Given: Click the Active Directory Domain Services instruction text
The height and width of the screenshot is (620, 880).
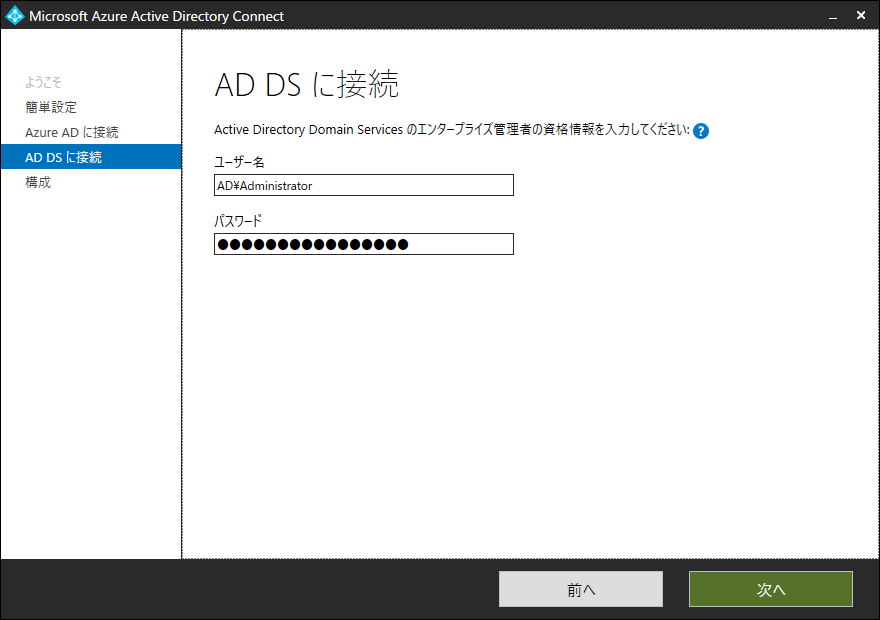Looking at the screenshot, I should (x=452, y=130).
